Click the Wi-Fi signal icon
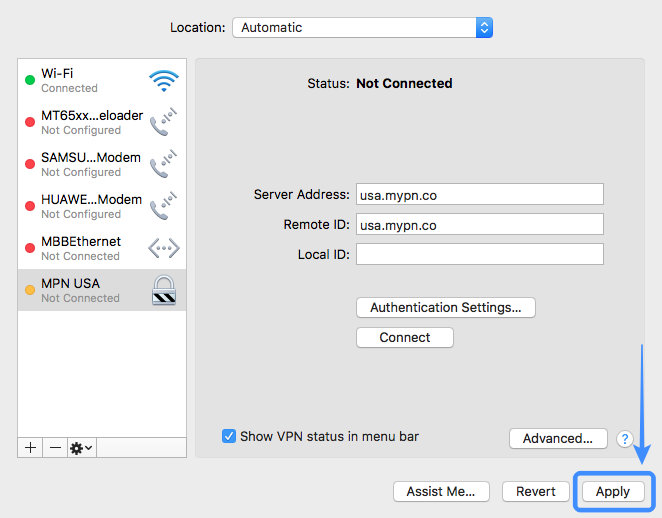The image size is (662, 518). [x=164, y=81]
